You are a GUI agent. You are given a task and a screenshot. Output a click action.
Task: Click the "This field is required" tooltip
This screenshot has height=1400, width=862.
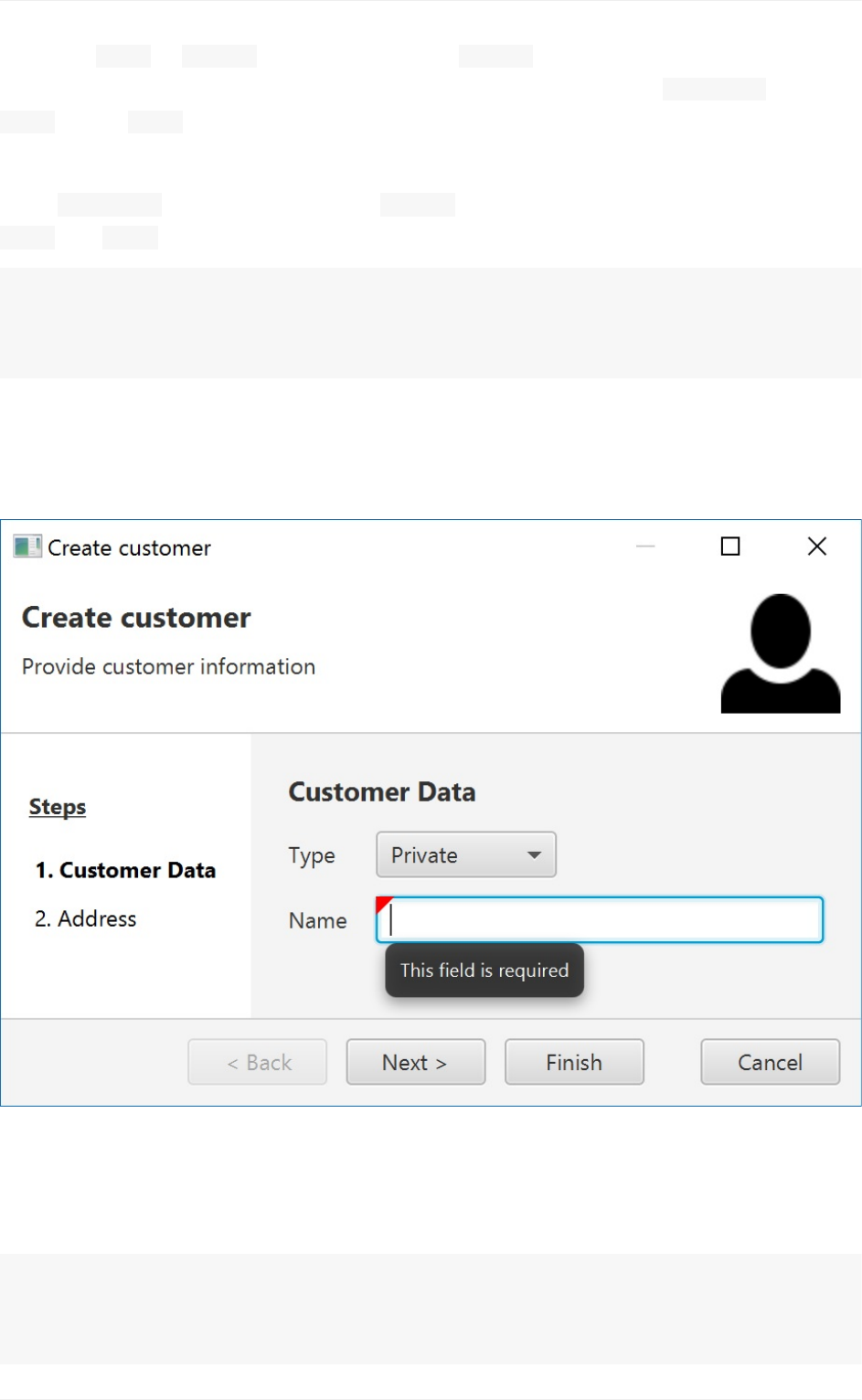484,970
